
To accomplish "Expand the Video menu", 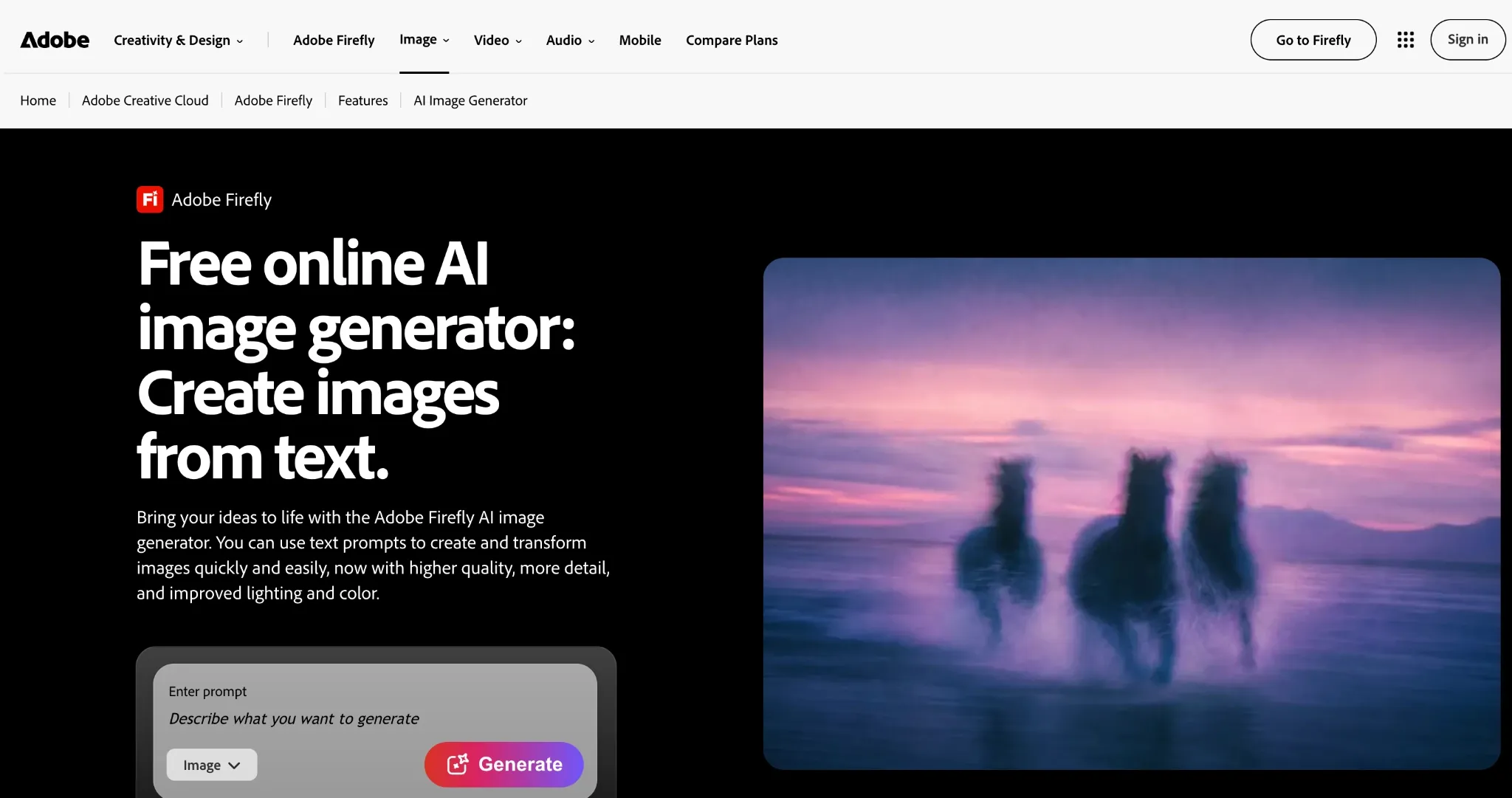I will 498,40.
